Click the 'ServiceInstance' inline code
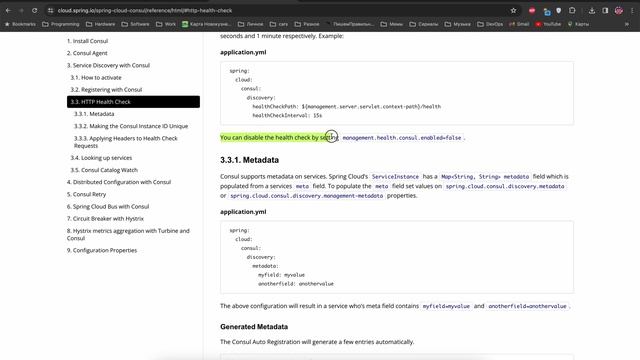This screenshot has height=360, width=640. [395, 177]
